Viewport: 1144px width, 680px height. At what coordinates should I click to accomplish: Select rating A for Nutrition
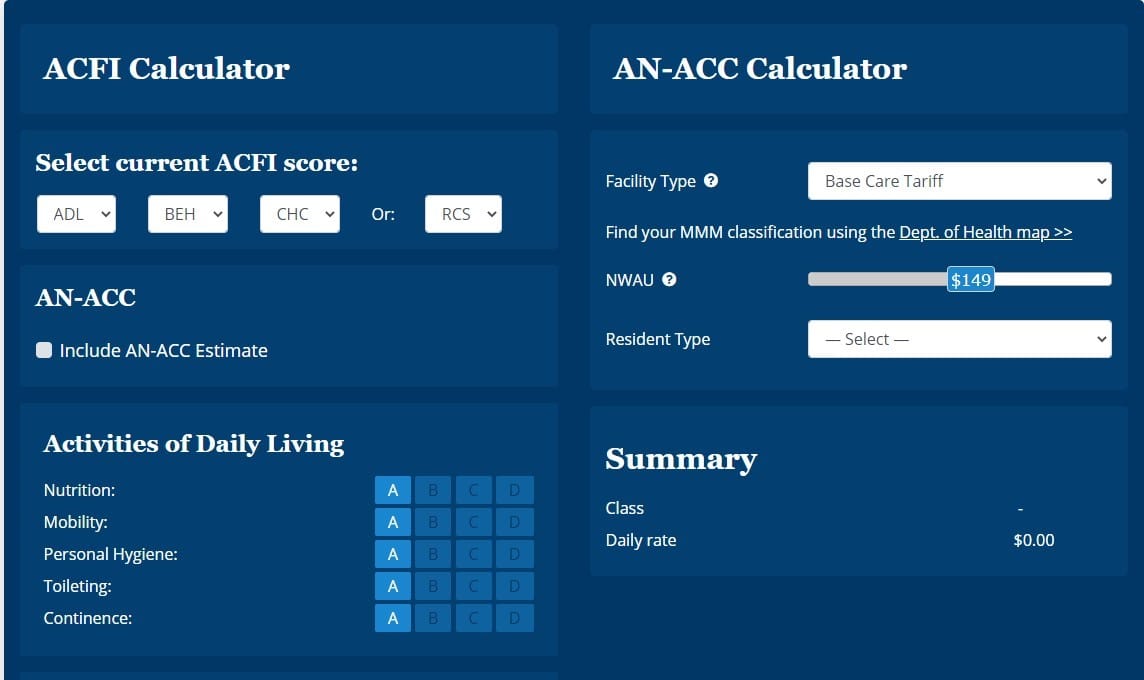click(x=392, y=490)
